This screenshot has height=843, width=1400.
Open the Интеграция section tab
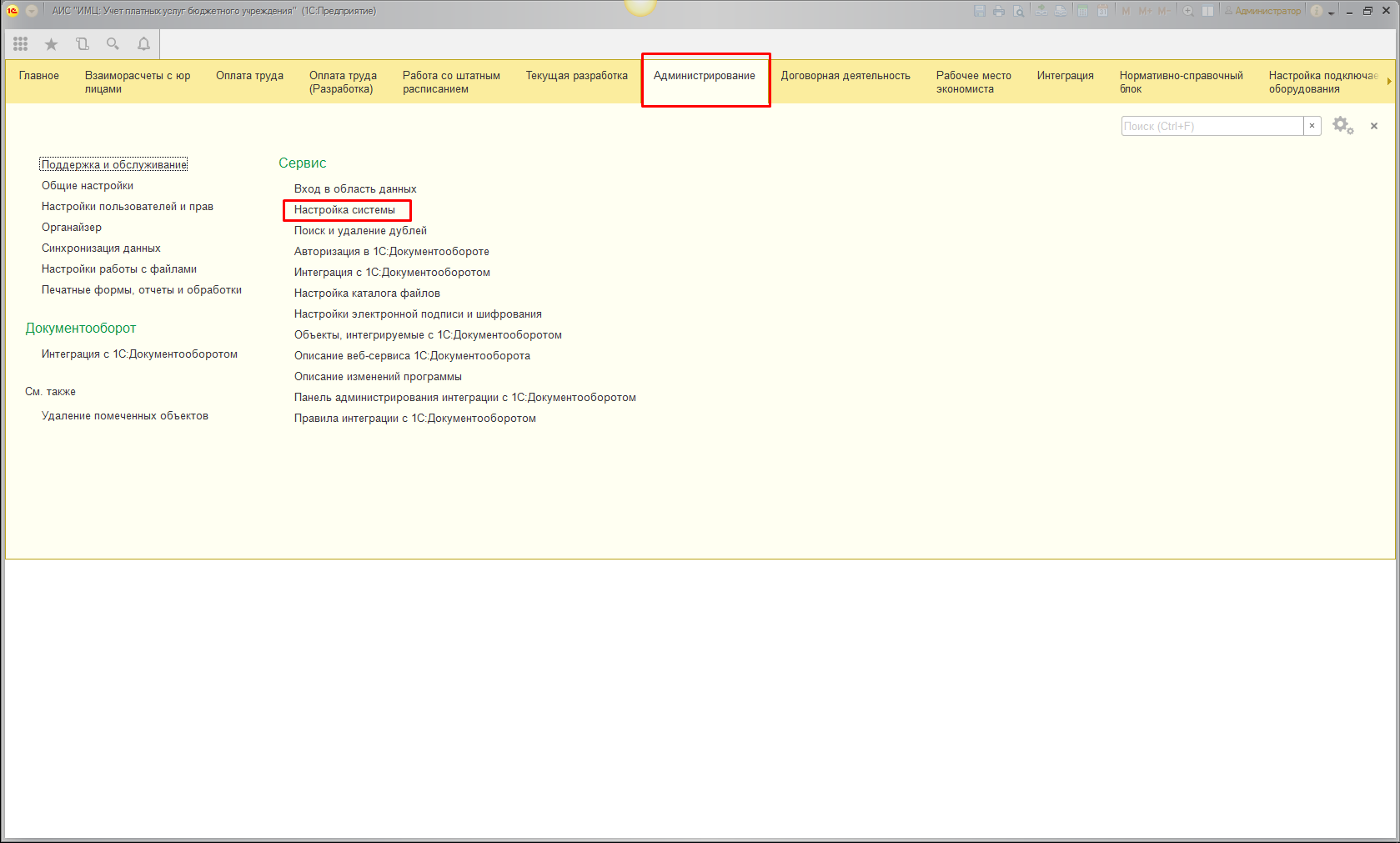click(1065, 76)
